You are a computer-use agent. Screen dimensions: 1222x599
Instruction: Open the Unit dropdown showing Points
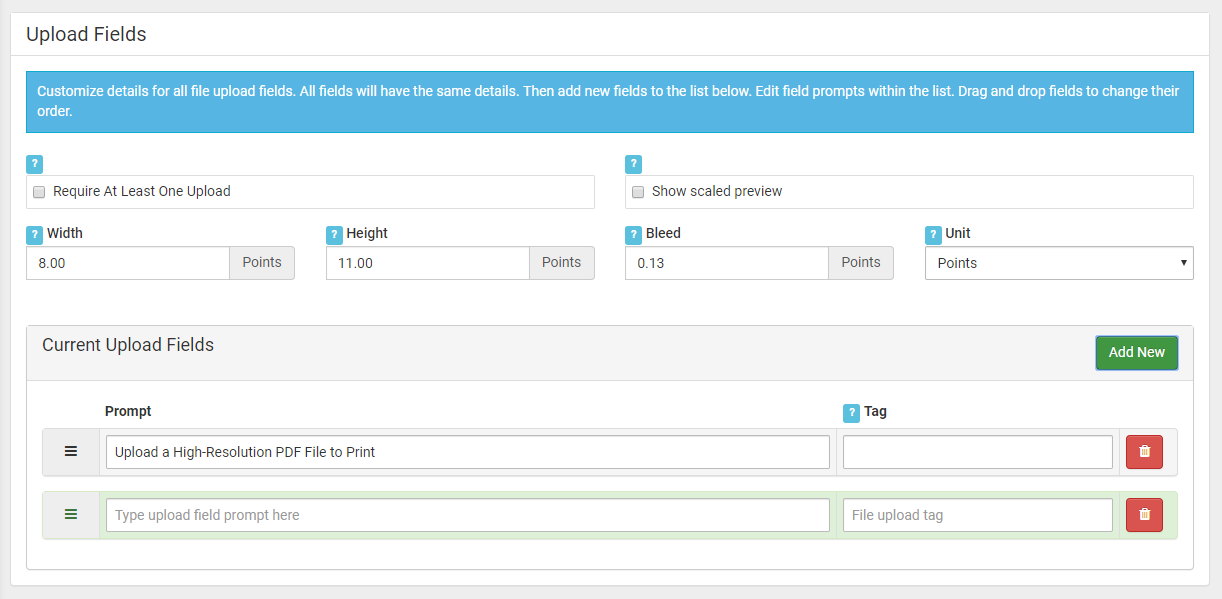point(1059,263)
